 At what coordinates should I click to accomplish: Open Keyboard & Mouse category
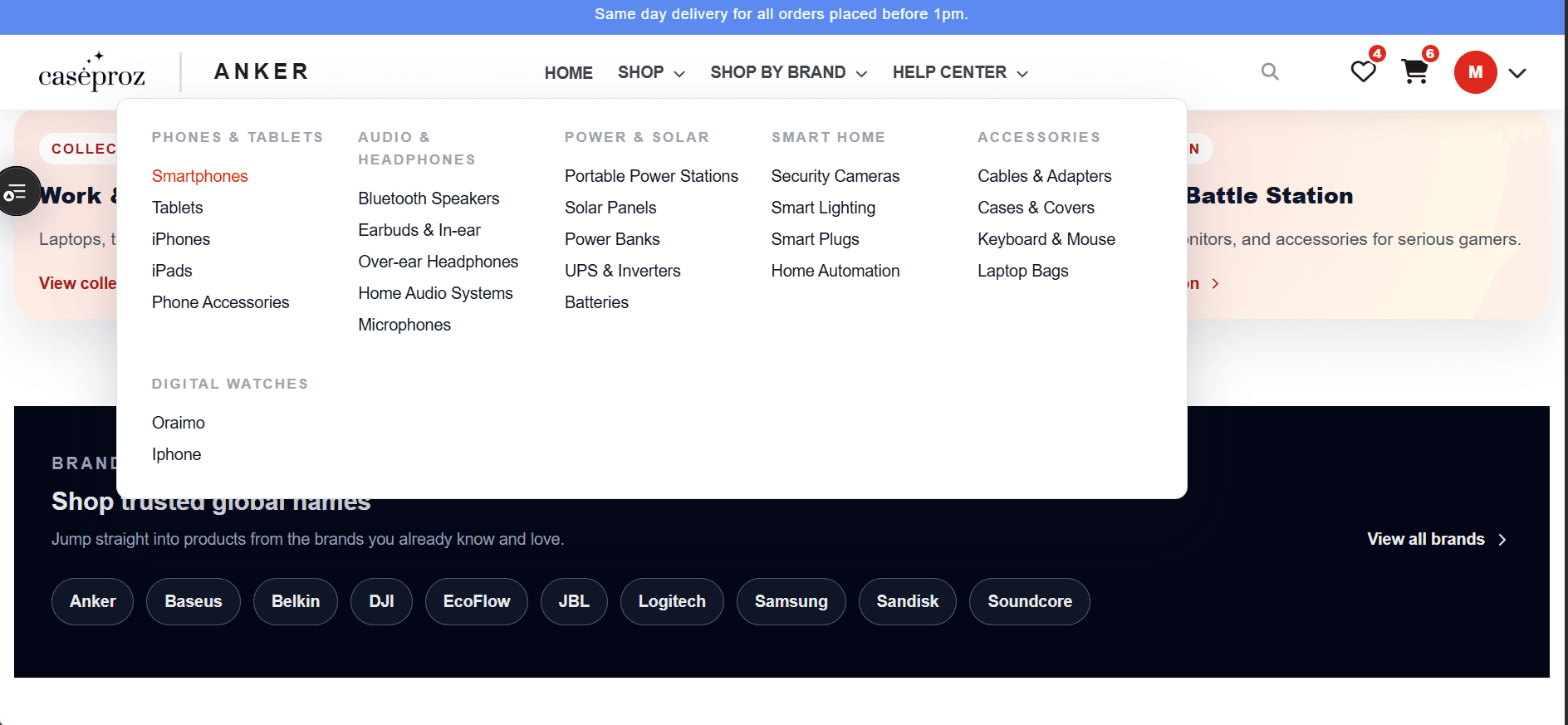point(1046,239)
